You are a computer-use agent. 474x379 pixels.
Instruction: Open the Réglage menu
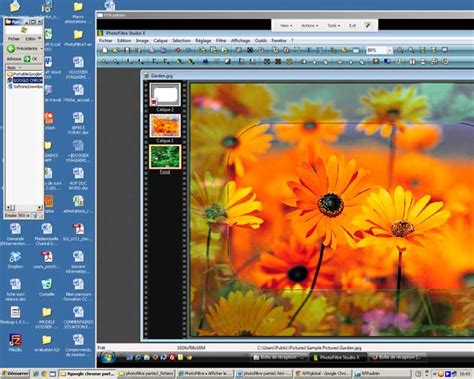203,40
